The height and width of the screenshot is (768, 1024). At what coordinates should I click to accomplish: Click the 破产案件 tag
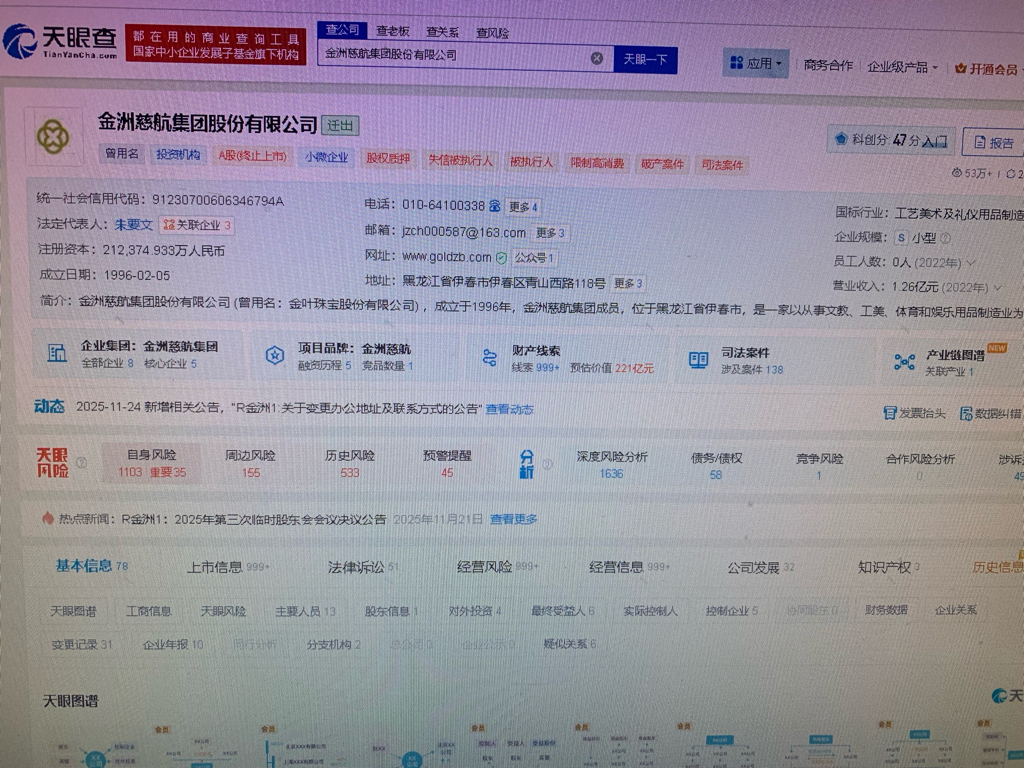pos(662,164)
